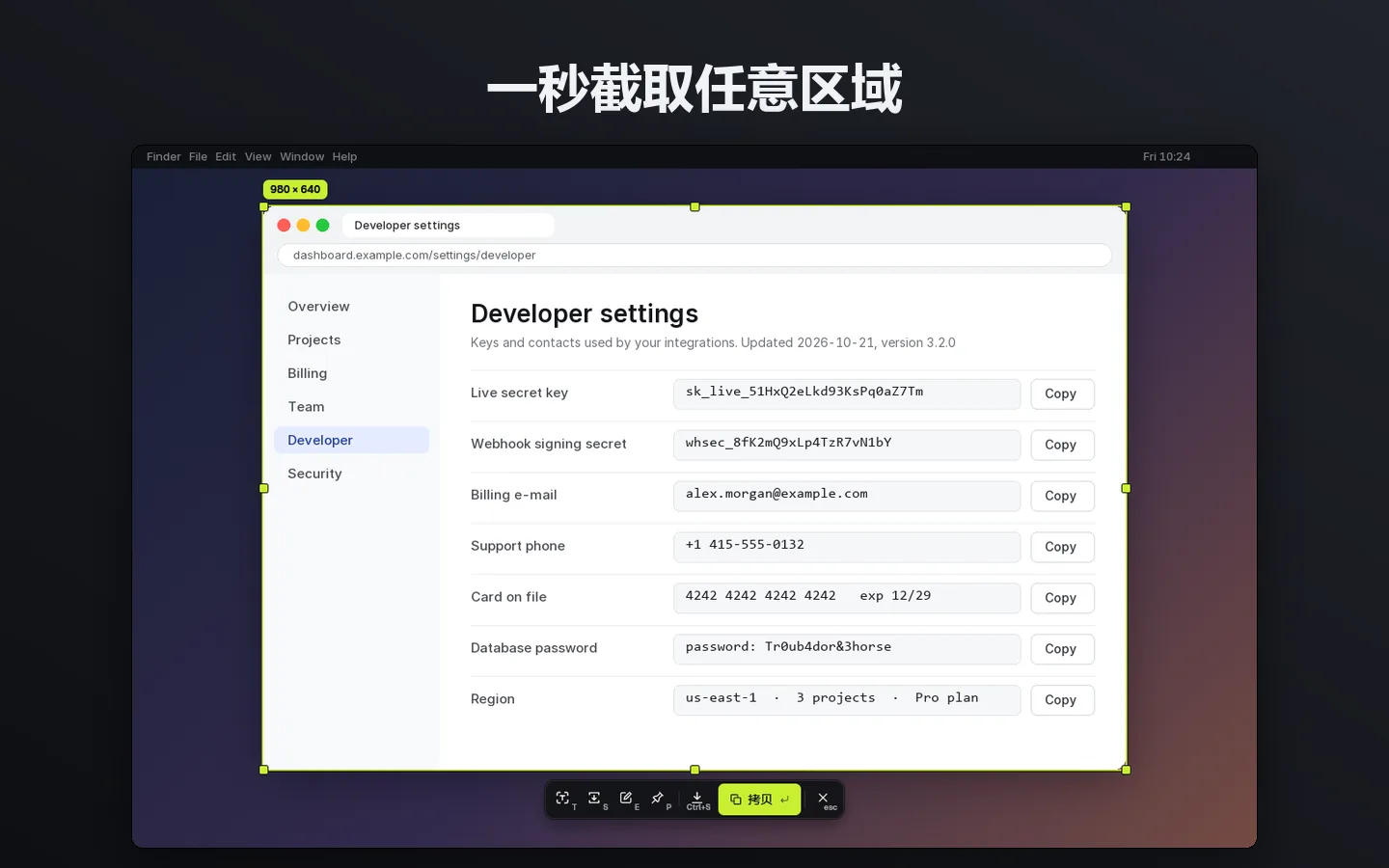Copy the Webhook signing secret
Image resolution: width=1389 pixels, height=868 pixels.
[x=1062, y=445]
